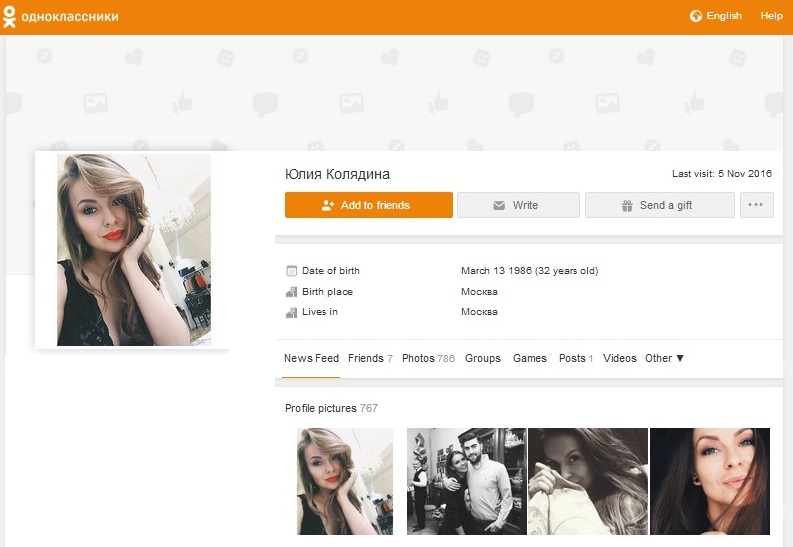Click the Add to friends button
This screenshot has width=793, height=547.
(369, 205)
